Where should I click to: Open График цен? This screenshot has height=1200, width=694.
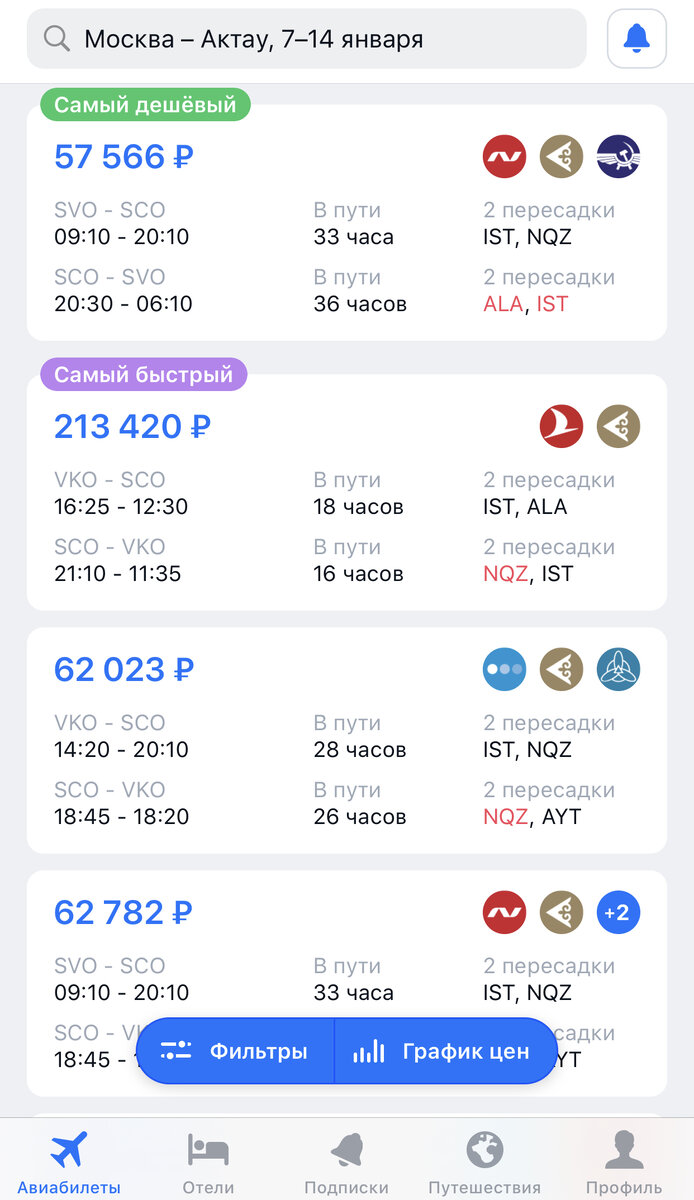pos(444,1050)
